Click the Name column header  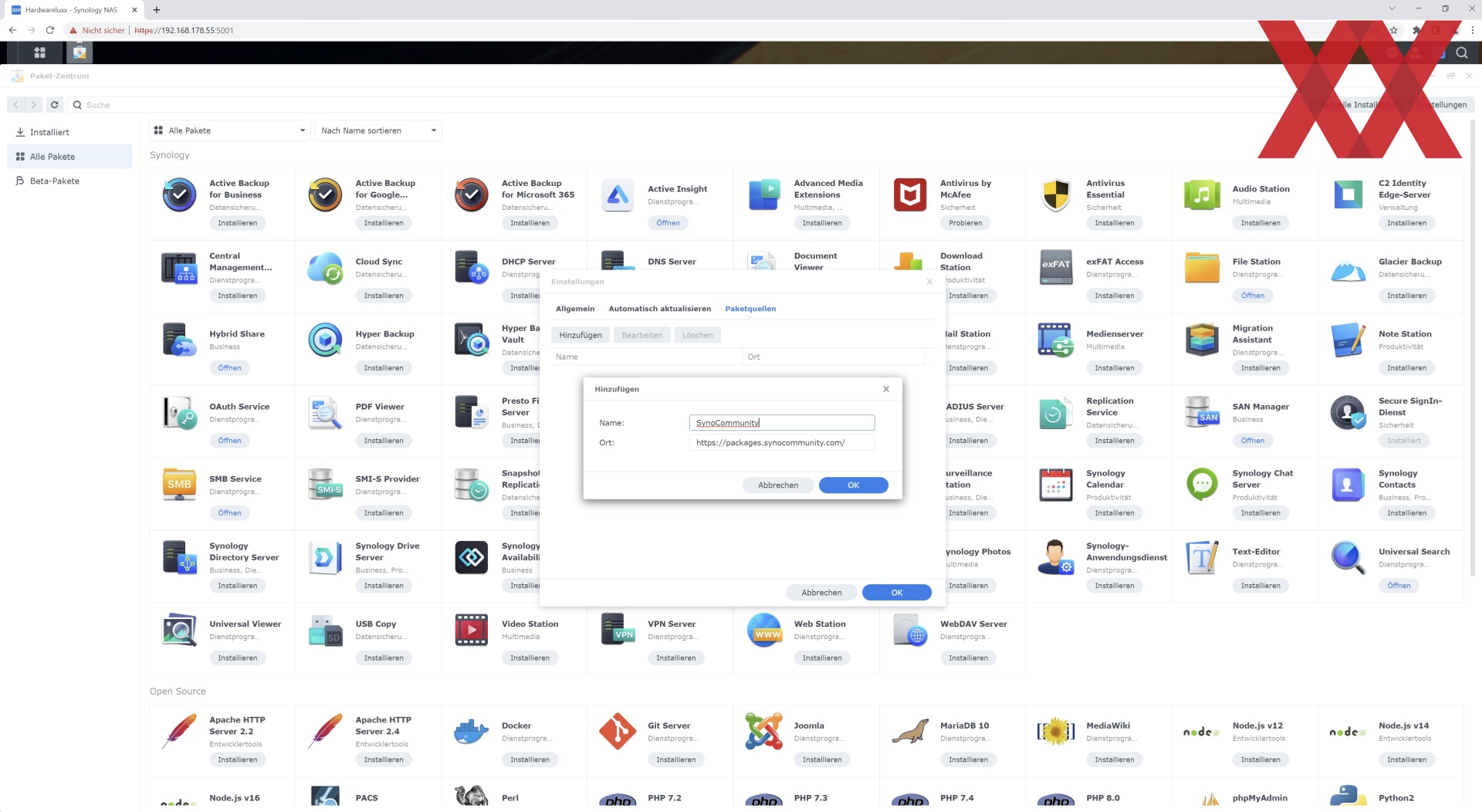647,357
